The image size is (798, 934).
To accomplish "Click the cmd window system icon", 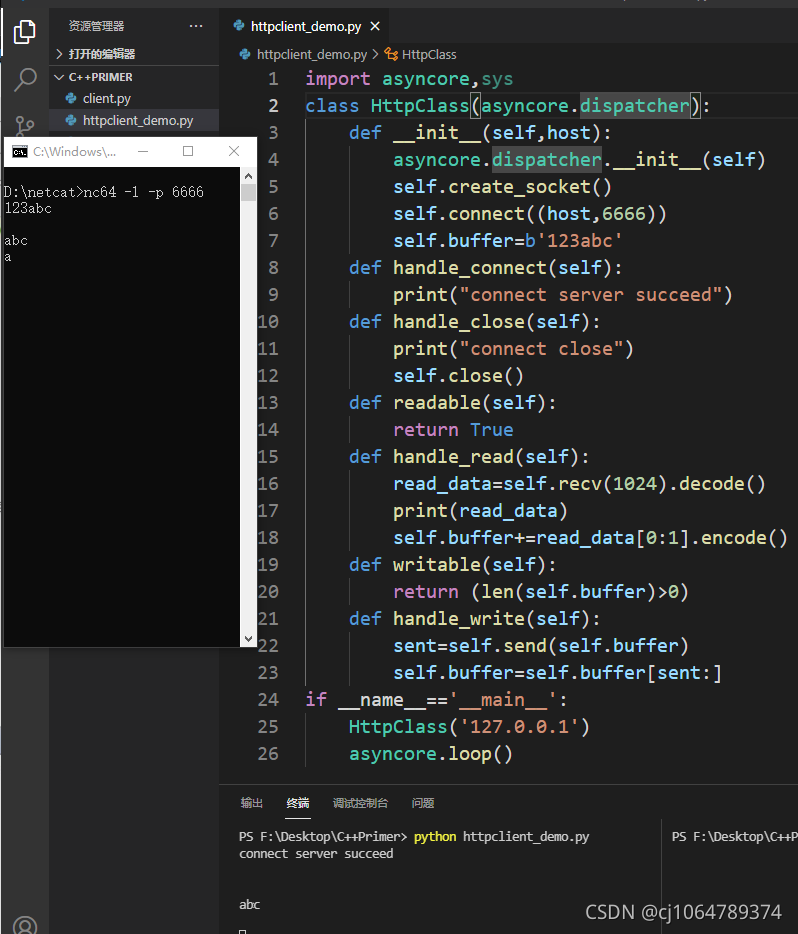I will pos(20,152).
